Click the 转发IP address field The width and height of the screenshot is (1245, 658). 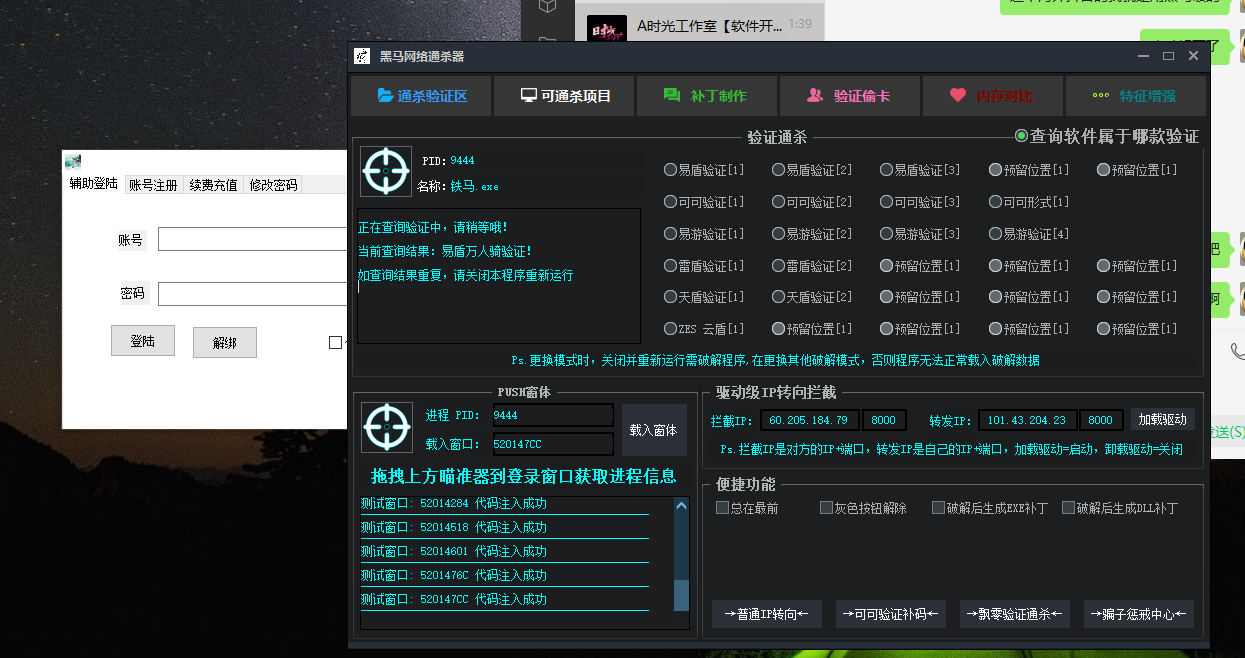[x=1026, y=419]
